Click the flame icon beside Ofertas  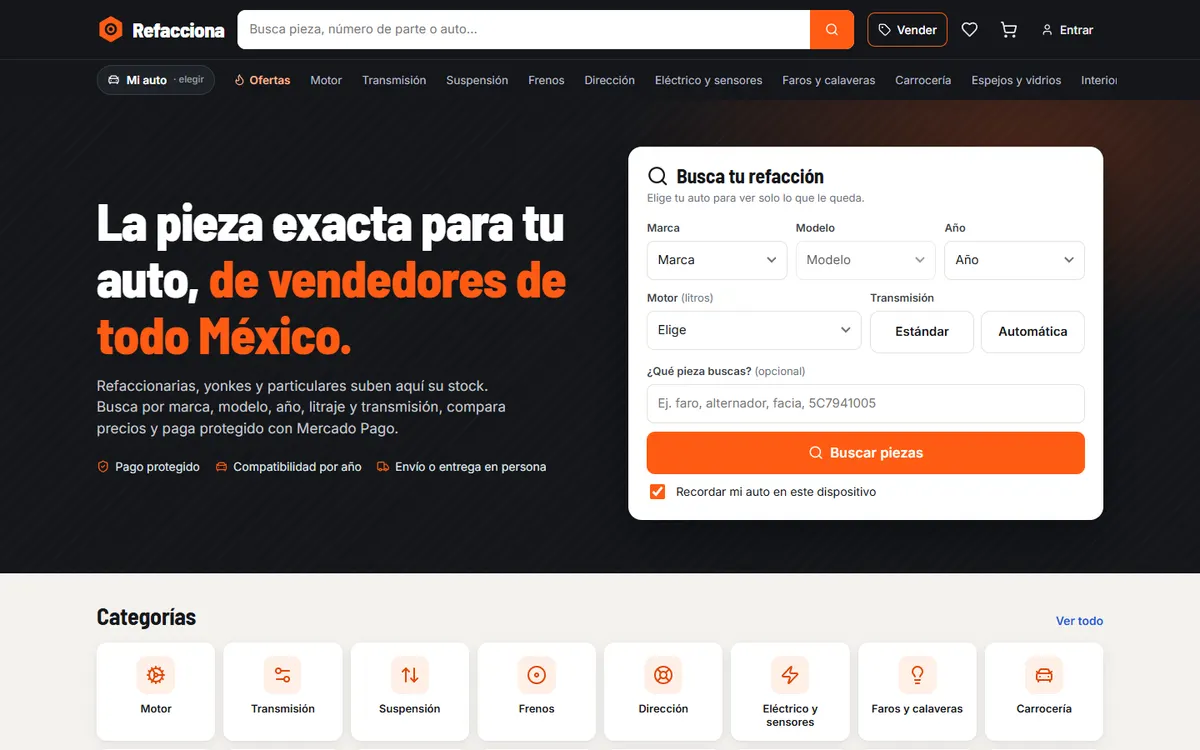[239, 80]
